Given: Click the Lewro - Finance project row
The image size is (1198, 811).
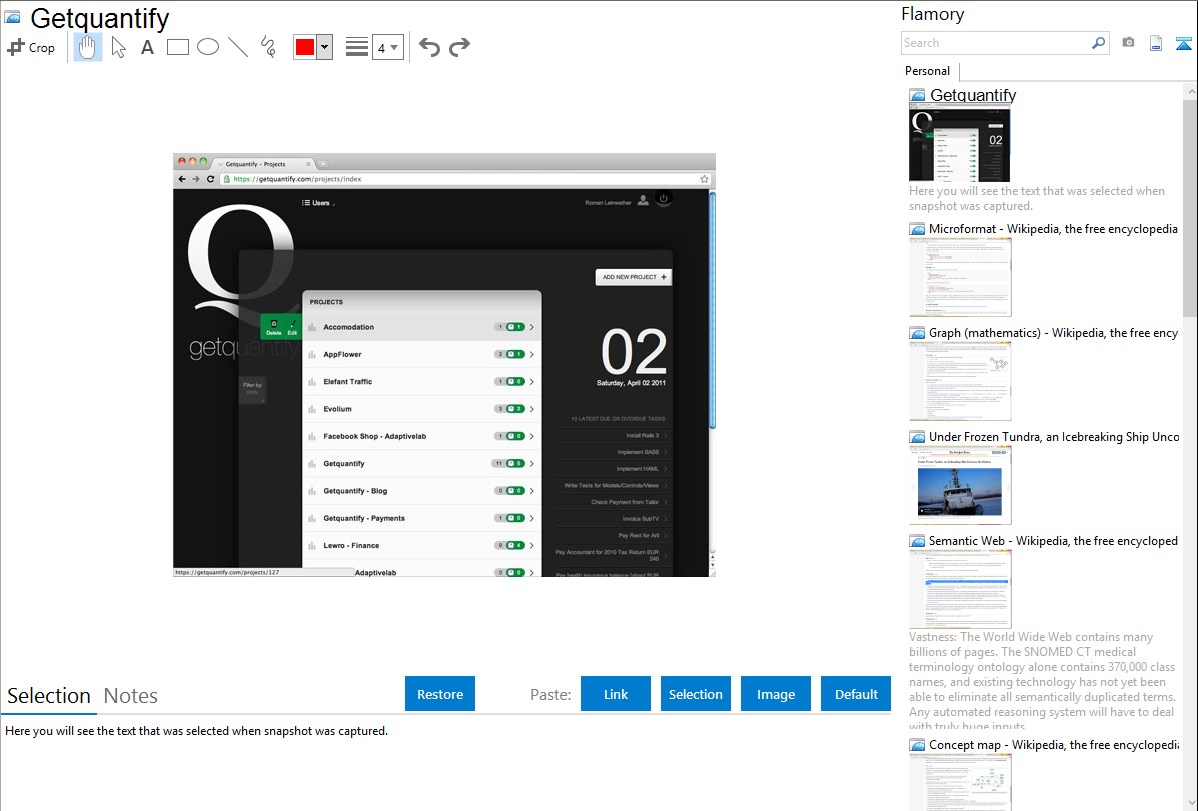Looking at the screenshot, I should pyautogui.click(x=422, y=546).
